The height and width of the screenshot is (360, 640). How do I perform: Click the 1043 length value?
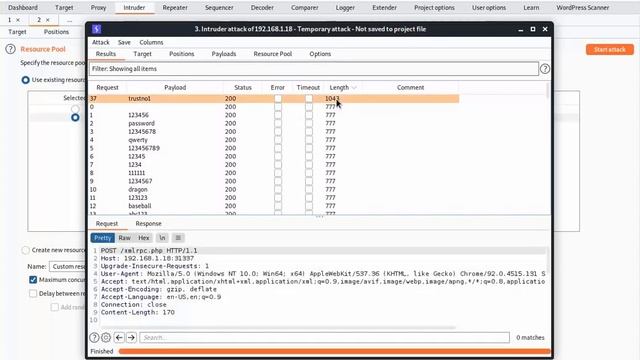tap(332, 98)
